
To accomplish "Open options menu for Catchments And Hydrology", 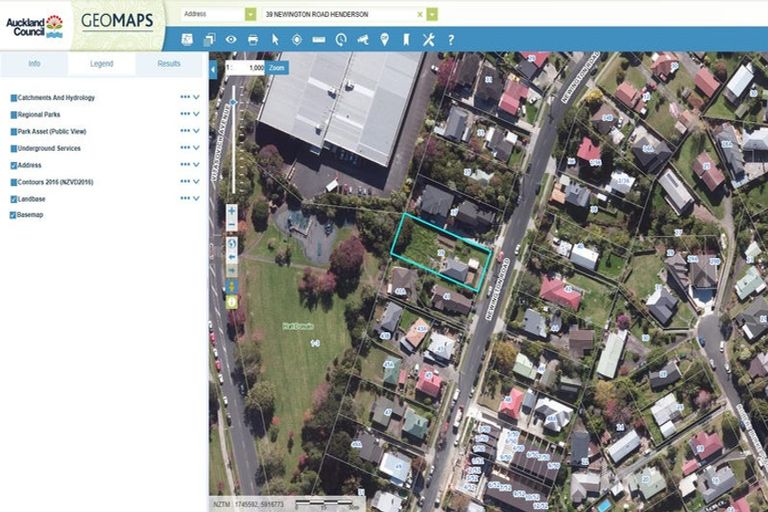I will [185, 97].
